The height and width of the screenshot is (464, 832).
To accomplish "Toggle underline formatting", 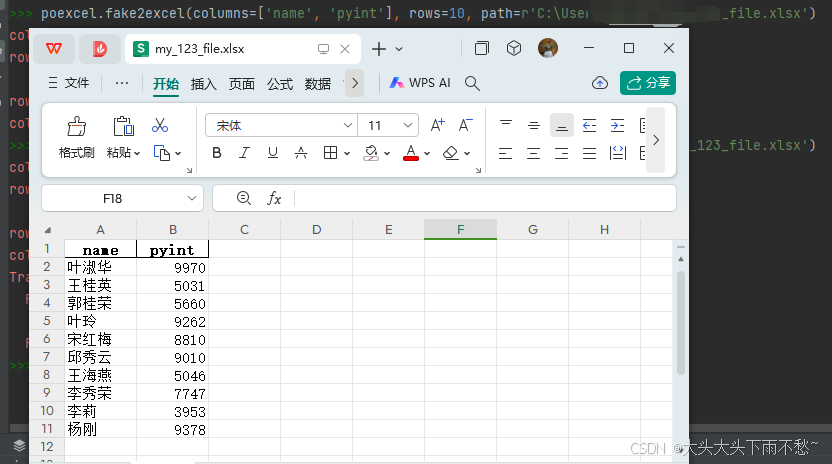I will 273,153.
